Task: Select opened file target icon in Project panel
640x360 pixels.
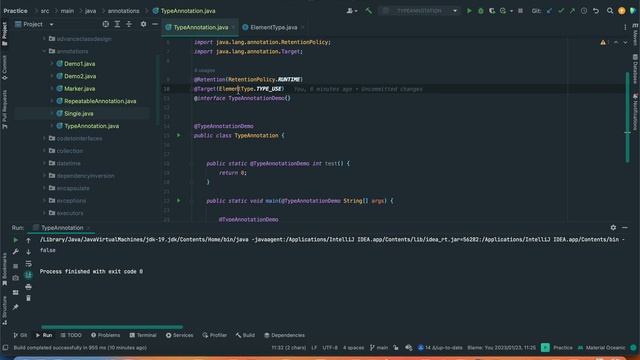Action: pyautogui.click(x=106, y=24)
